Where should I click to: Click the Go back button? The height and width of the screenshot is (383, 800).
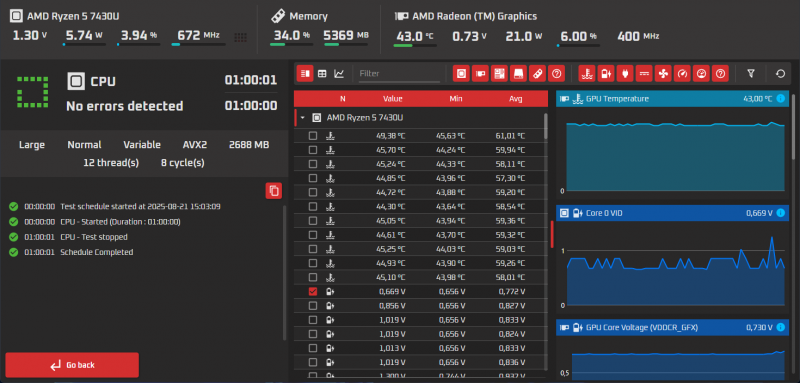click(x=72, y=365)
